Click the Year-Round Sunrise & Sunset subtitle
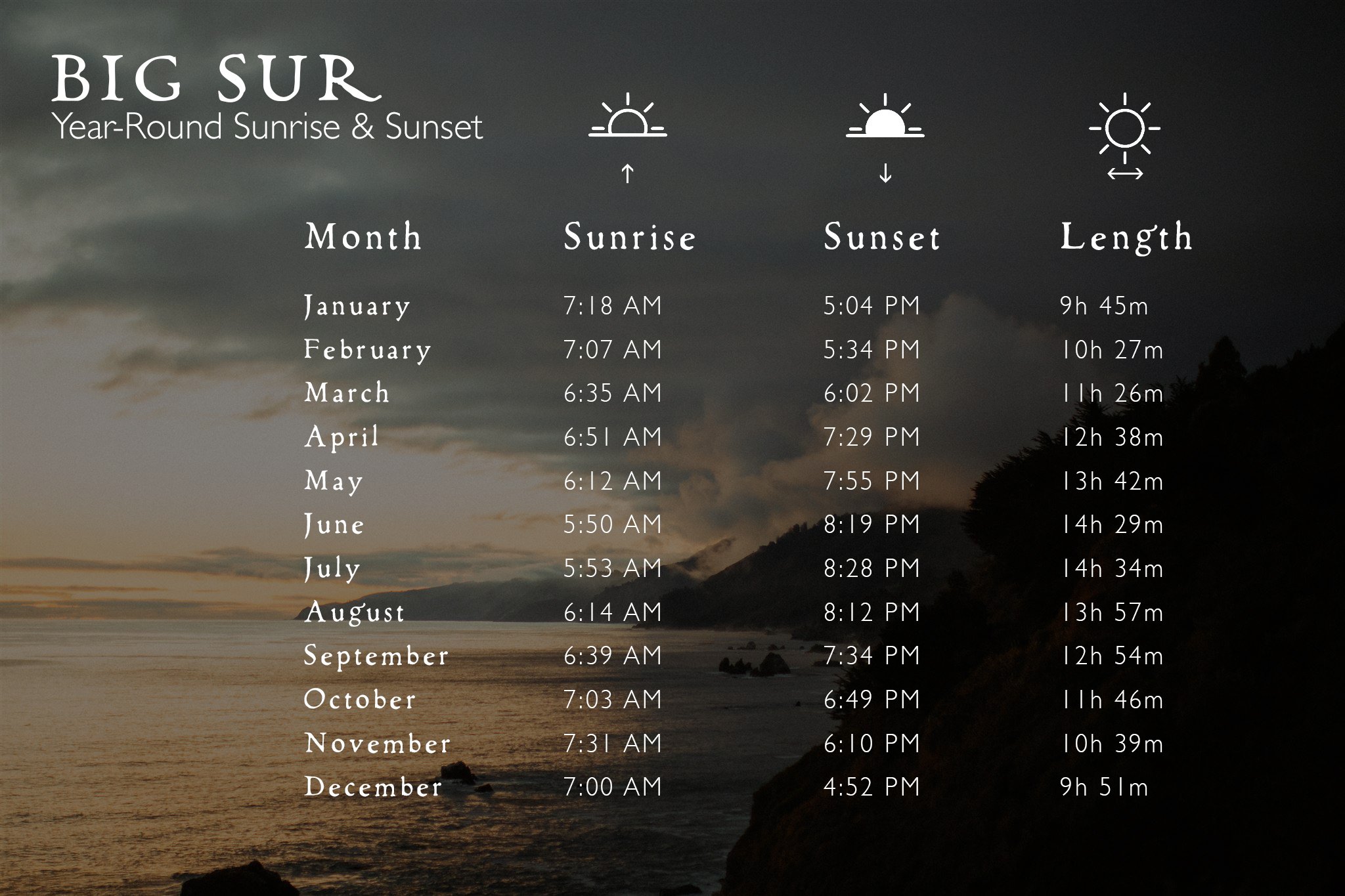 (267, 126)
